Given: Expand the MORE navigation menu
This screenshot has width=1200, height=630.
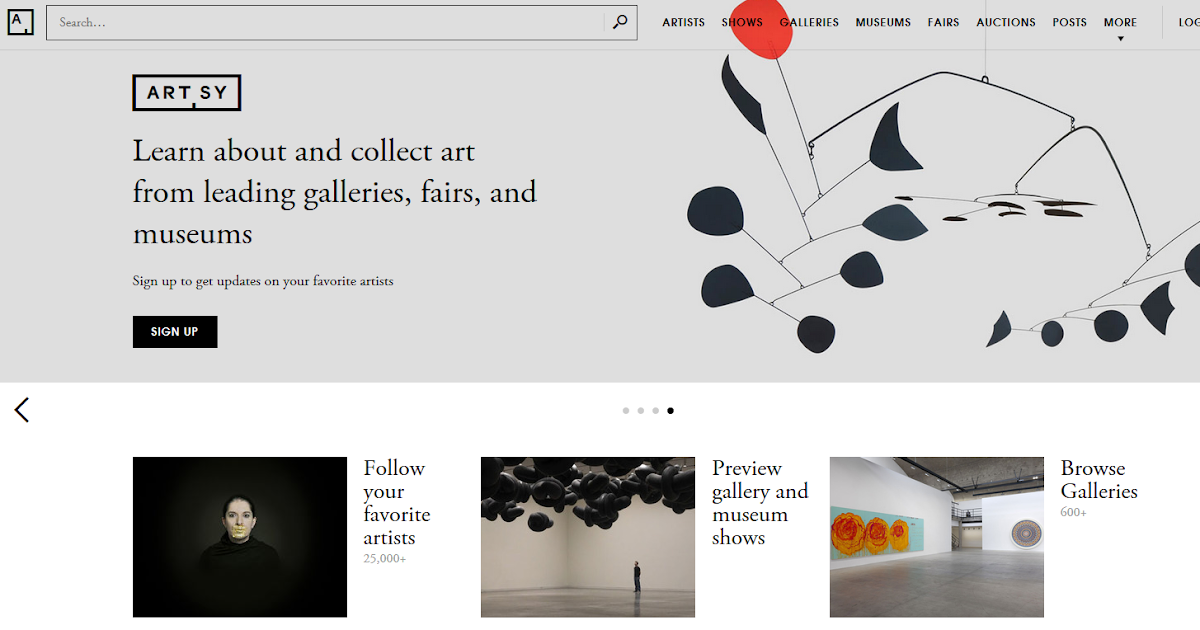Looking at the screenshot, I should pyautogui.click(x=1120, y=22).
